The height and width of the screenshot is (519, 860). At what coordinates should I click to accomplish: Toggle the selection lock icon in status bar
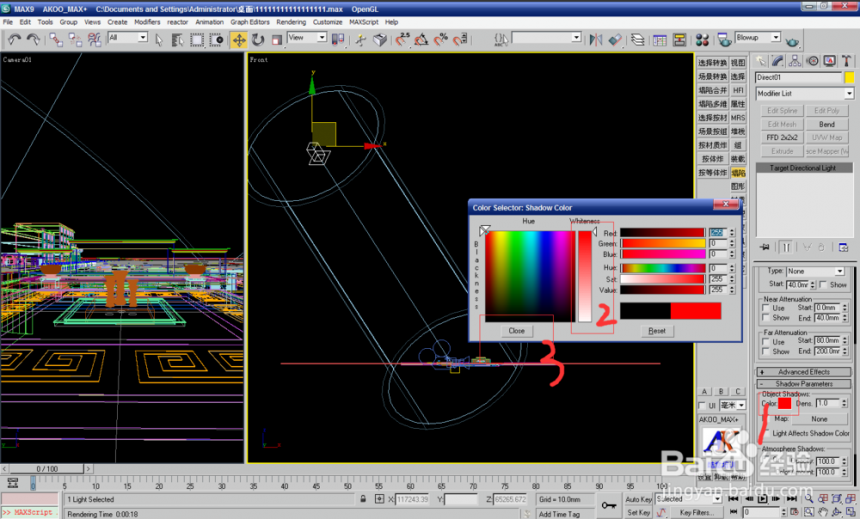coord(363,499)
